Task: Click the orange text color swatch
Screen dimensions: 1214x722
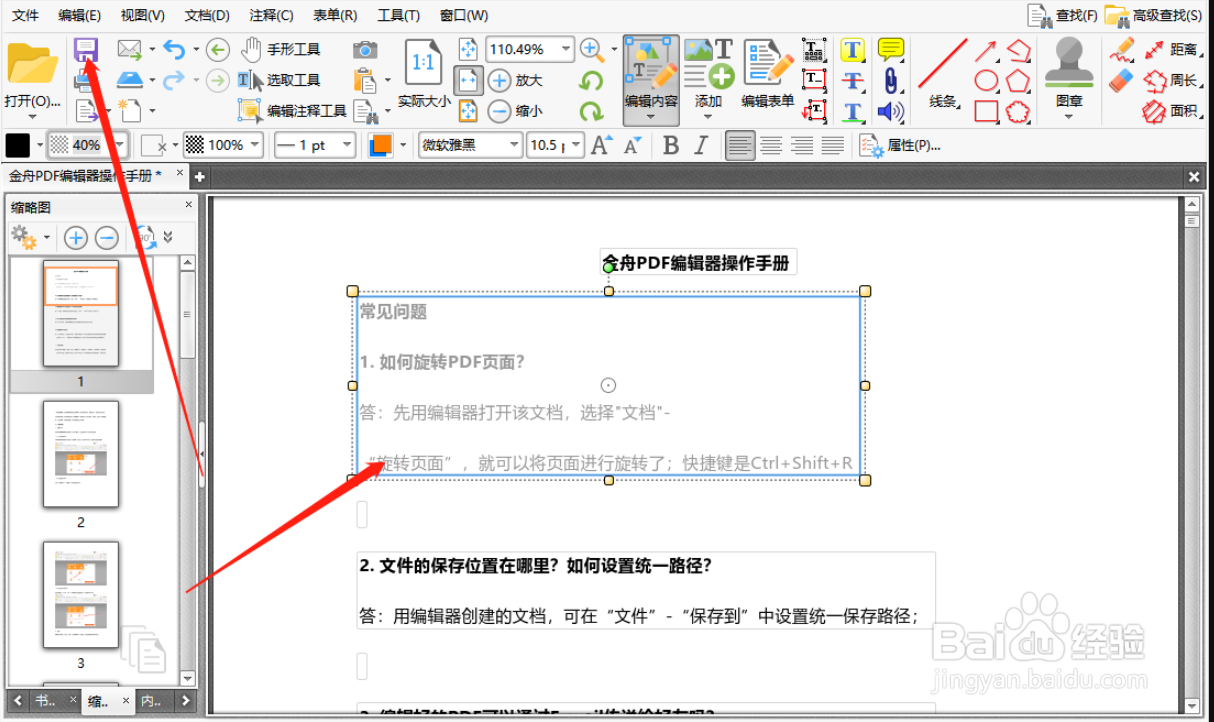Action: pyautogui.click(x=380, y=145)
